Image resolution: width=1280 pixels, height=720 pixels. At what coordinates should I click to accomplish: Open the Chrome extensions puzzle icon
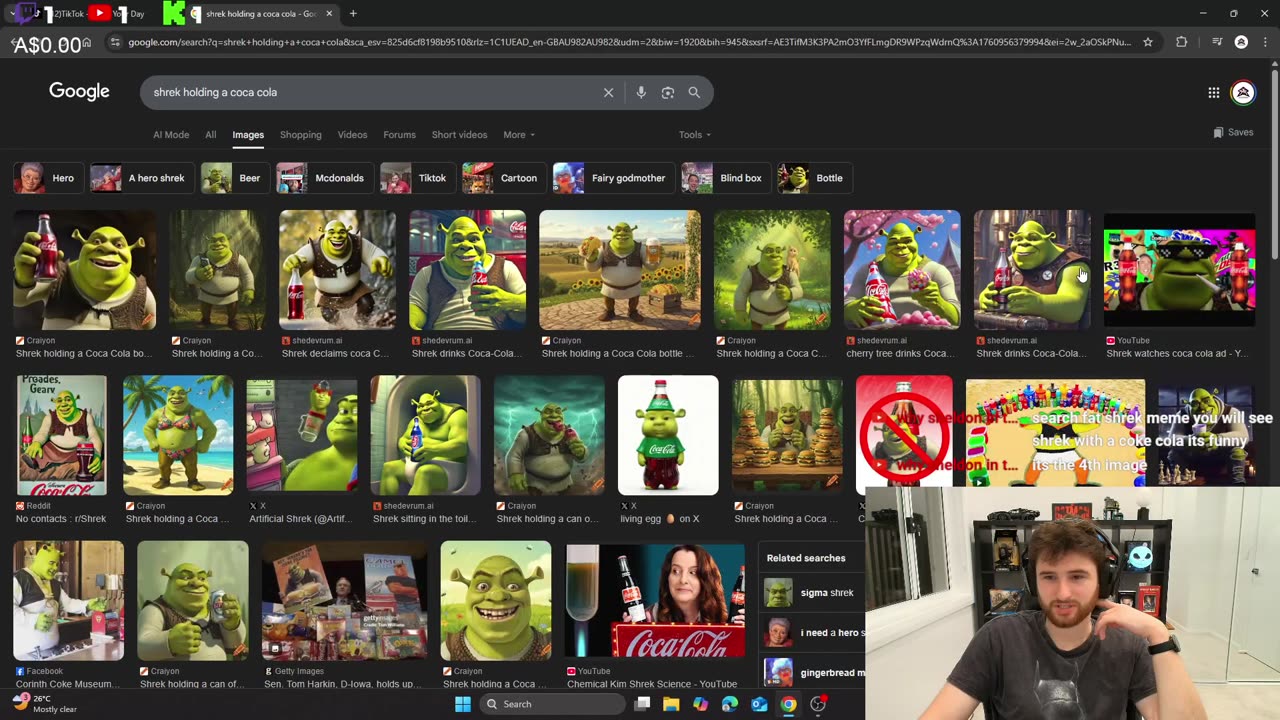point(1181,42)
